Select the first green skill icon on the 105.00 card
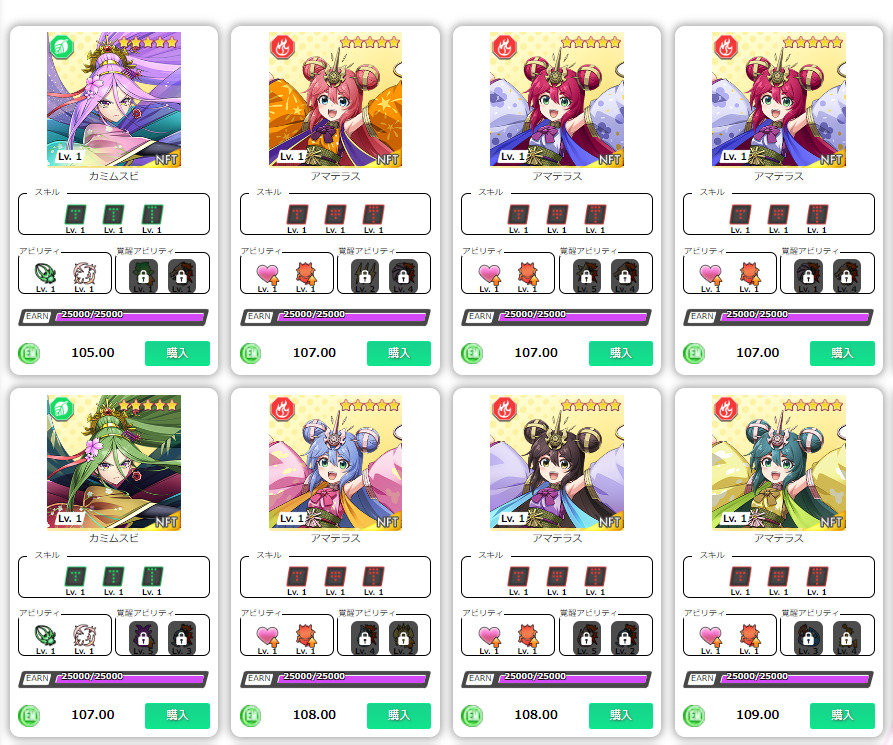Viewport: 893px width, 745px height. (75, 215)
